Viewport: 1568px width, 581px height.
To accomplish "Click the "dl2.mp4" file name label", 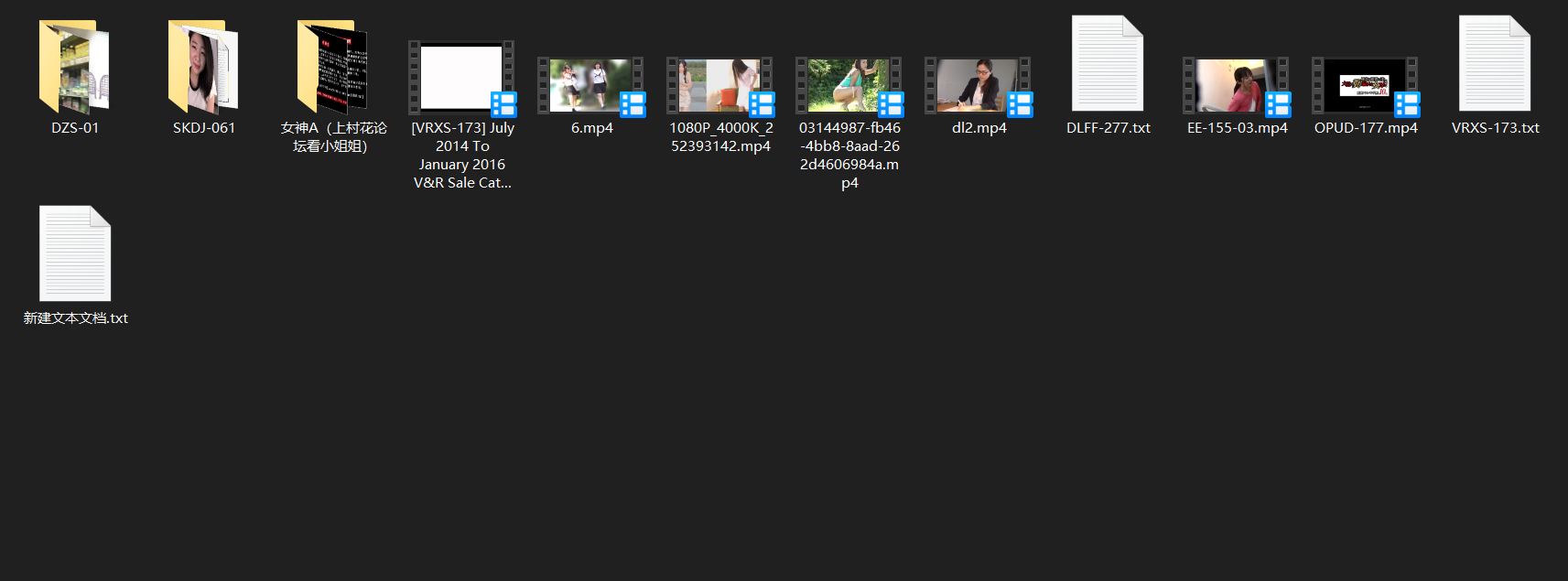I will click(x=979, y=128).
